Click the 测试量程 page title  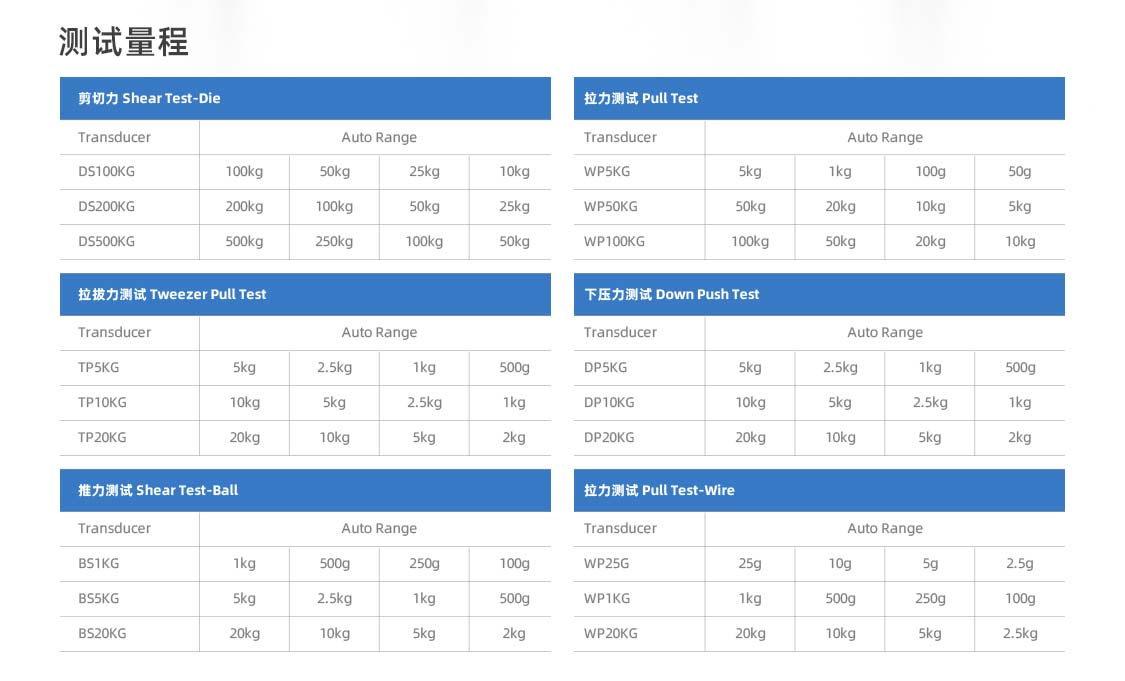click(x=123, y=42)
